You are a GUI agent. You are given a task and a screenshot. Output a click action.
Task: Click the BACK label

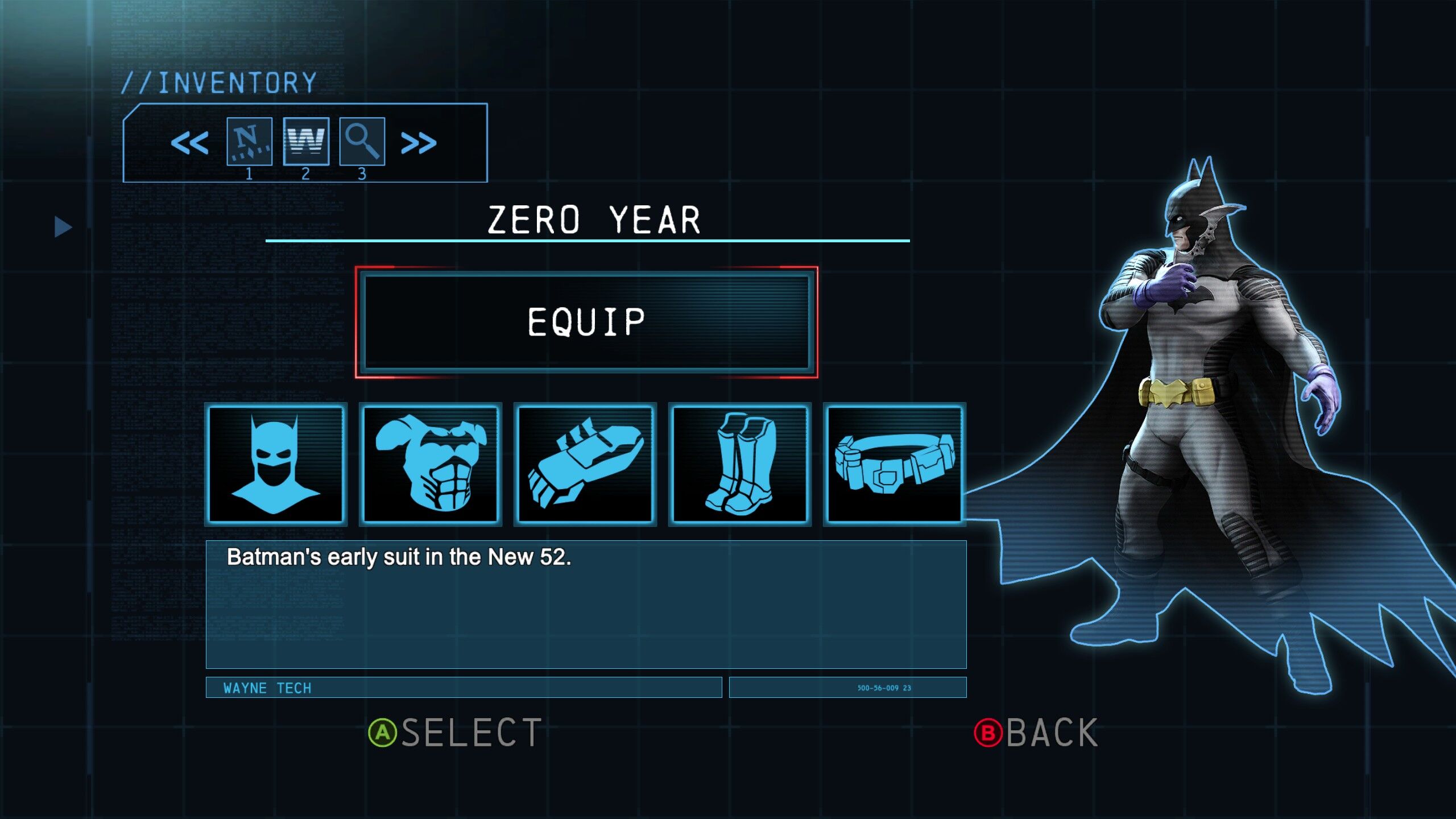[x=1052, y=733]
